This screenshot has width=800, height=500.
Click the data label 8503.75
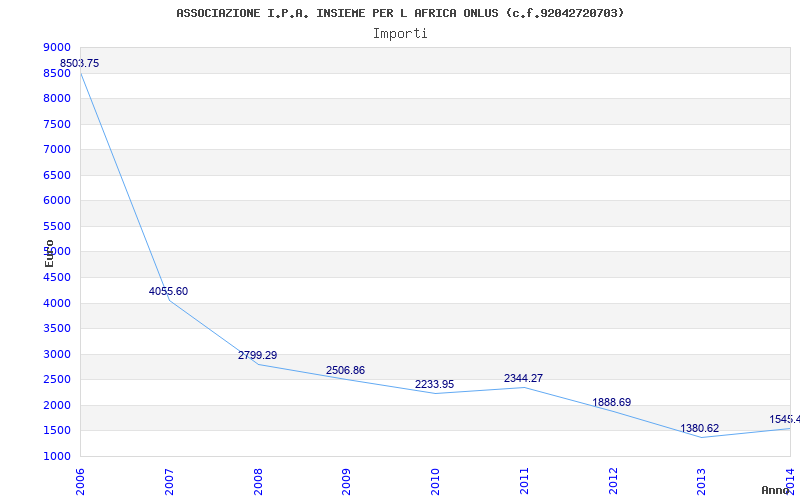(x=80, y=64)
